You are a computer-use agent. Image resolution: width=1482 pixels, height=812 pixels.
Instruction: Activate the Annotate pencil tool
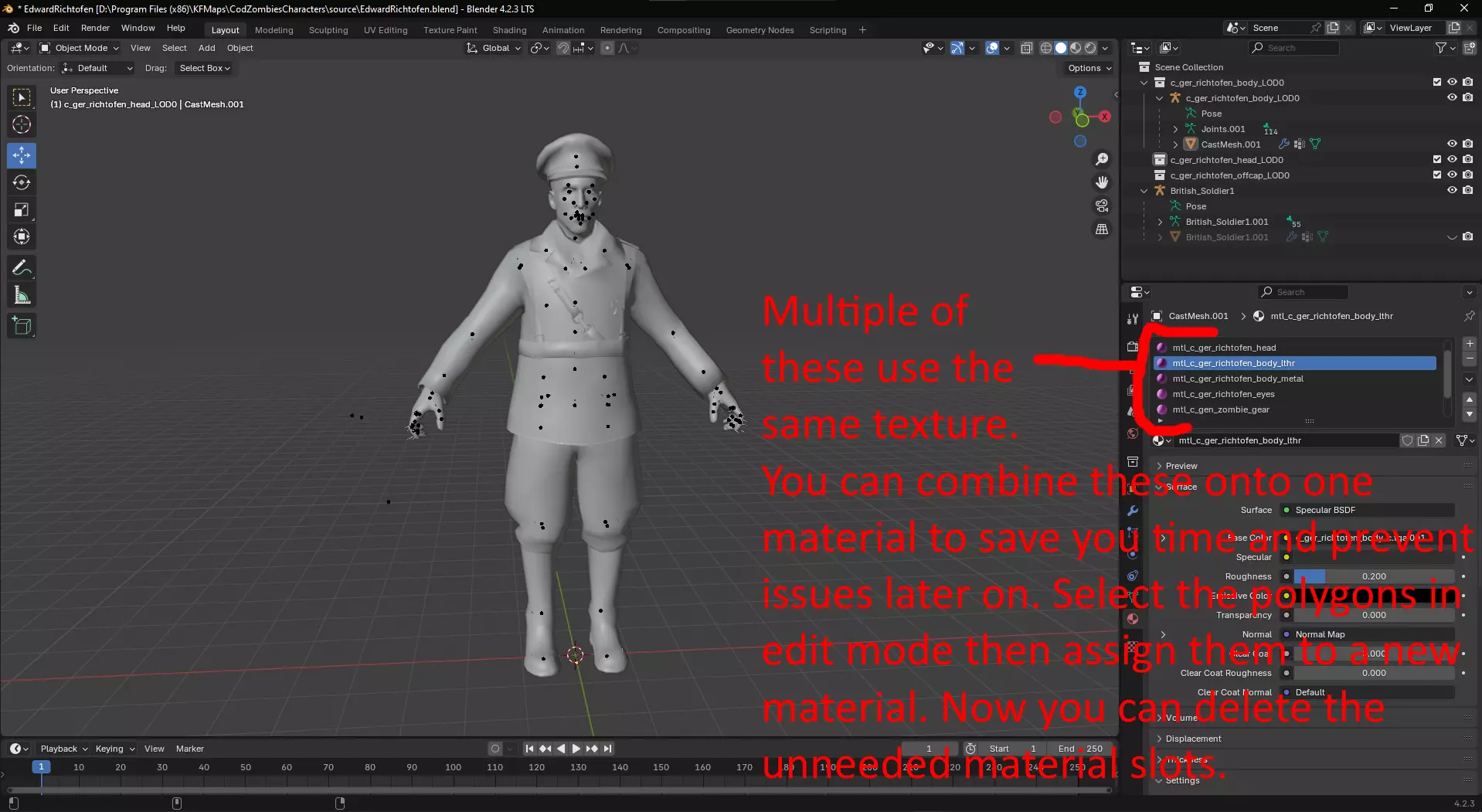point(22,268)
